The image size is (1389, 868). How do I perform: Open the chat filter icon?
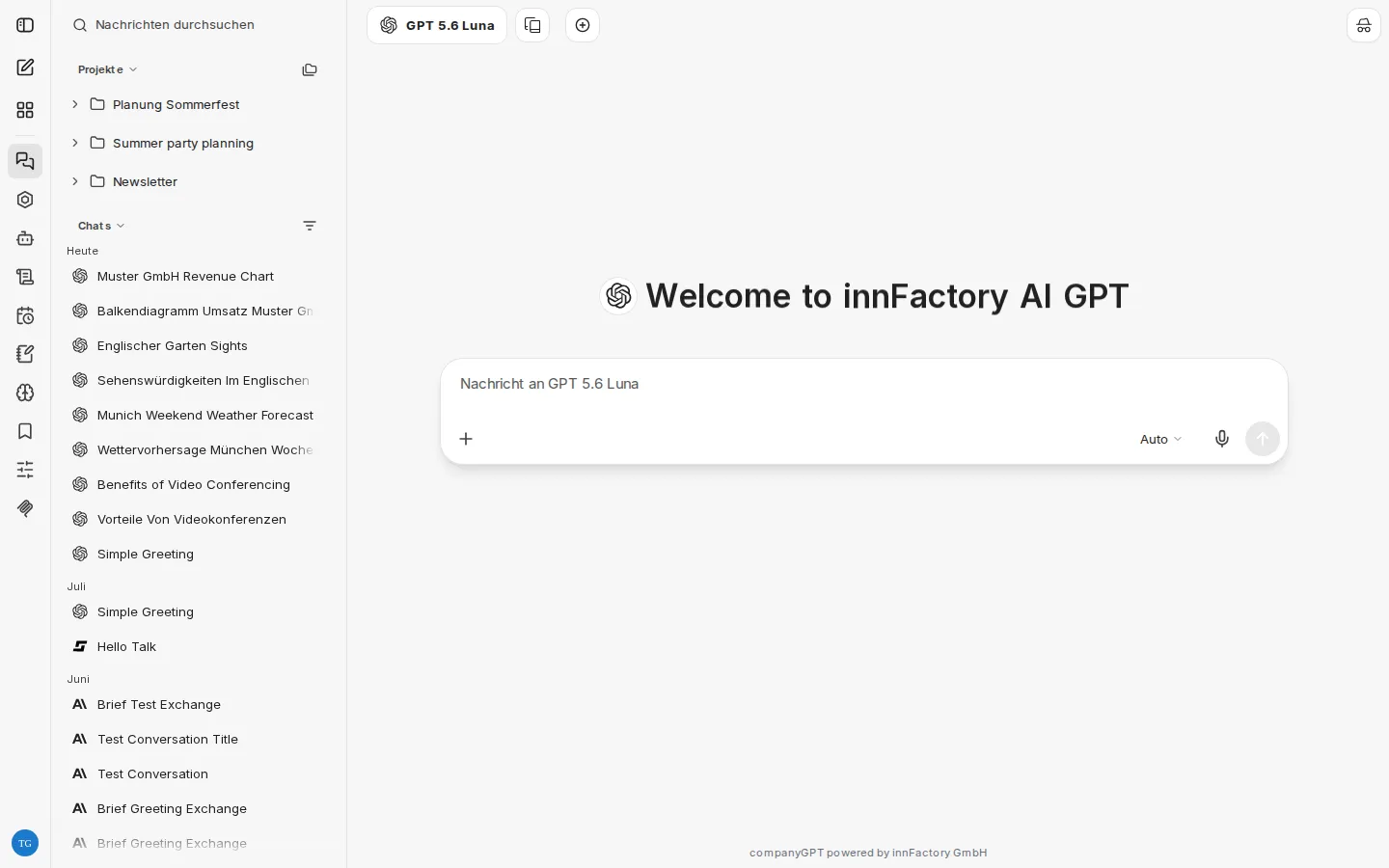point(310,226)
